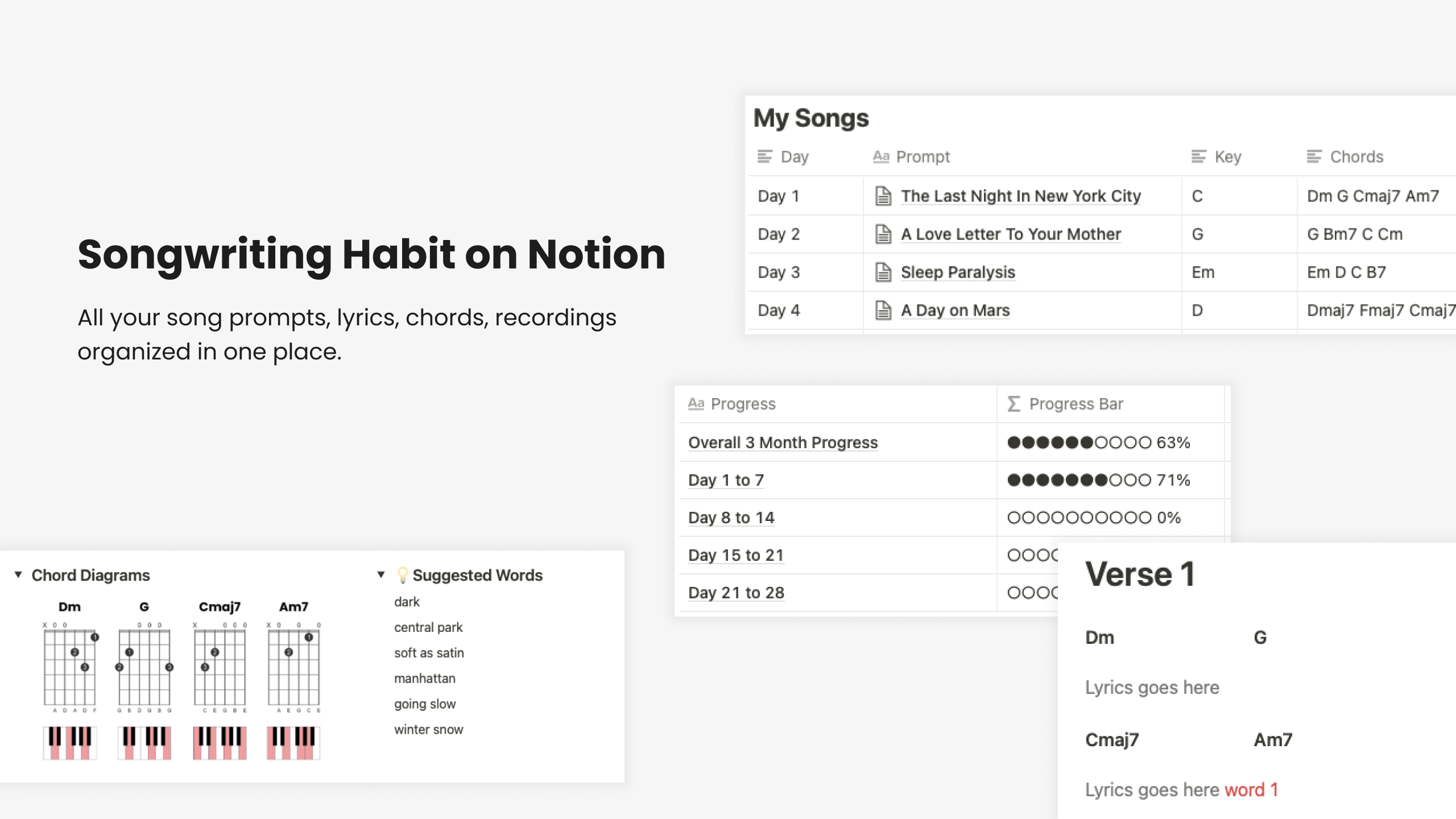Click the My Songs database title
1456x819 pixels.
pos(811,118)
